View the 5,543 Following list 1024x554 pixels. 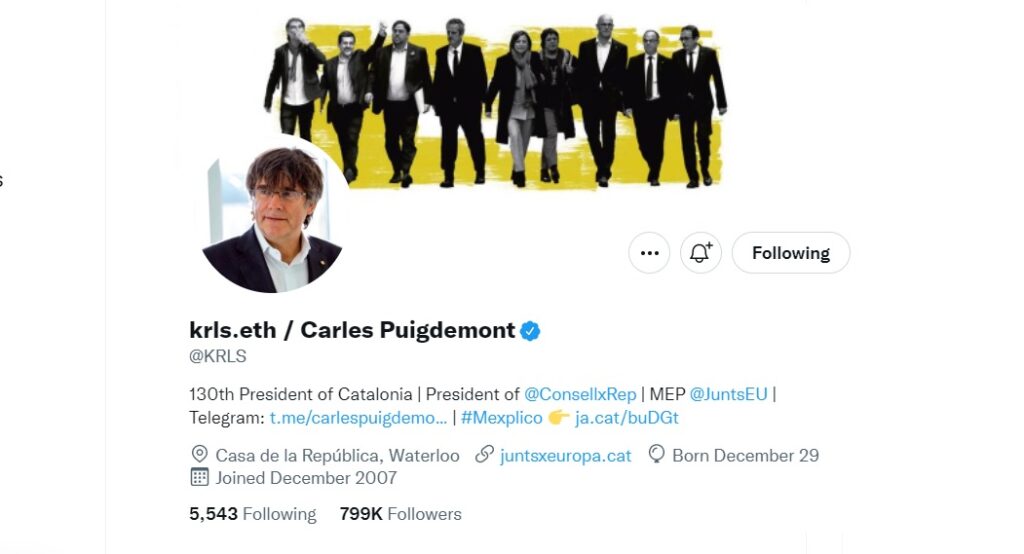pyautogui.click(x=253, y=514)
